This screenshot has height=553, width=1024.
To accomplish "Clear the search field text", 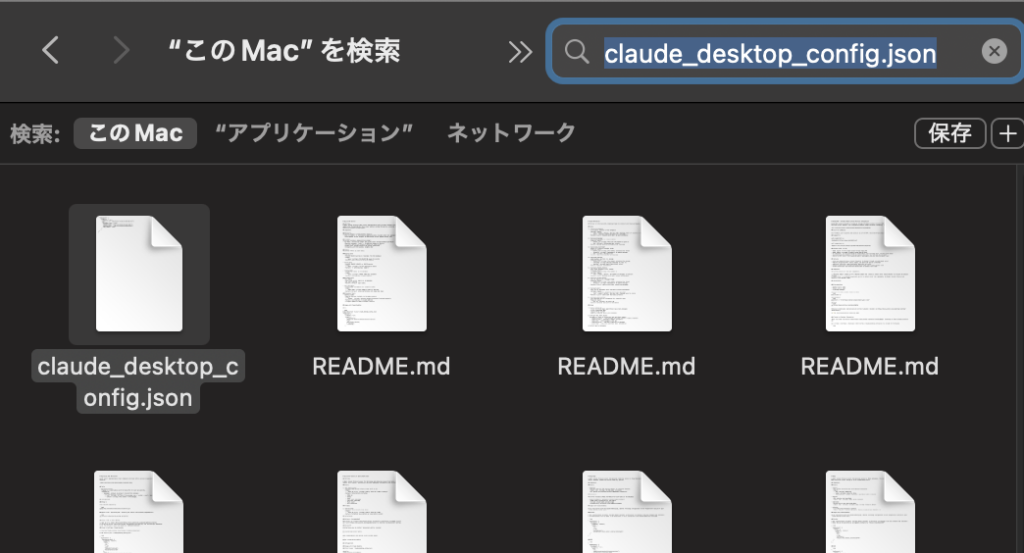I will (x=994, y=51).
